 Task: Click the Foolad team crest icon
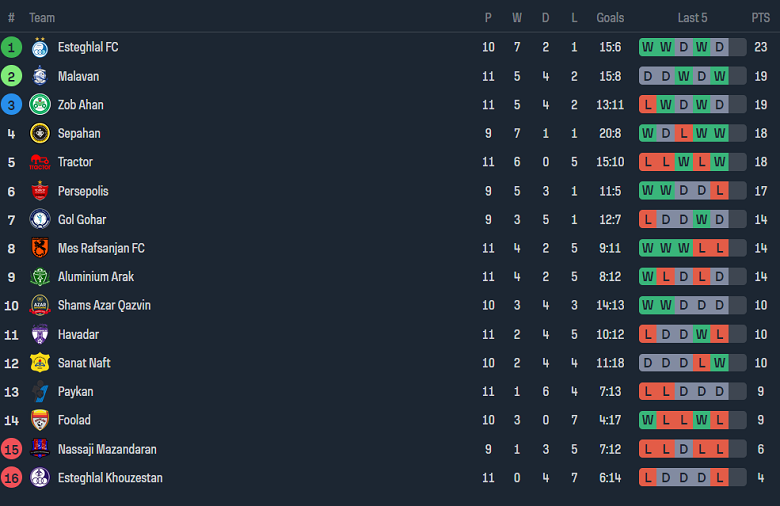pos(40,420)
